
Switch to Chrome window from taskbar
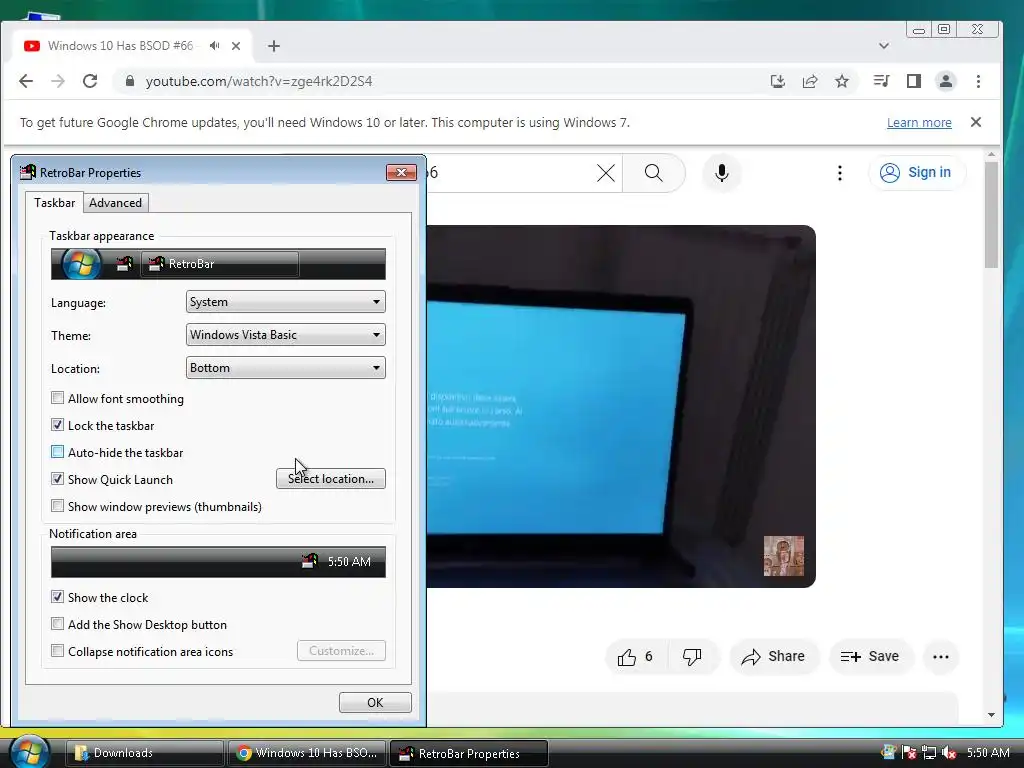point(307,753)
